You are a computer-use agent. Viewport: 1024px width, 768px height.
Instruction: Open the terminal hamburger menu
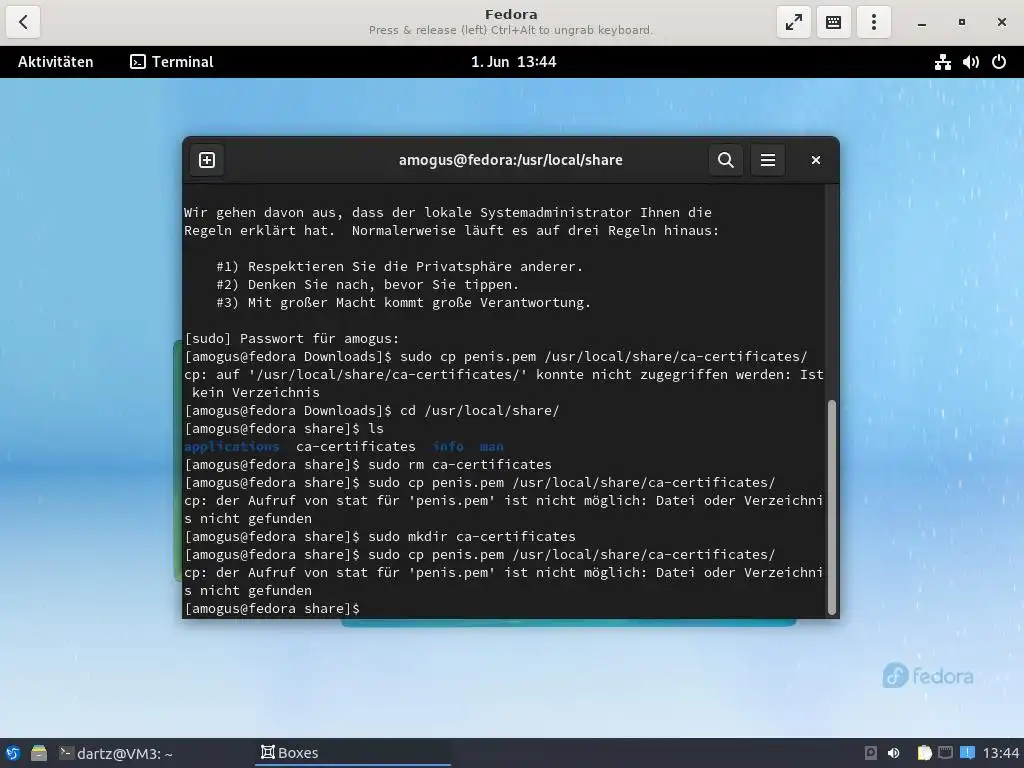tap(768, 160)
